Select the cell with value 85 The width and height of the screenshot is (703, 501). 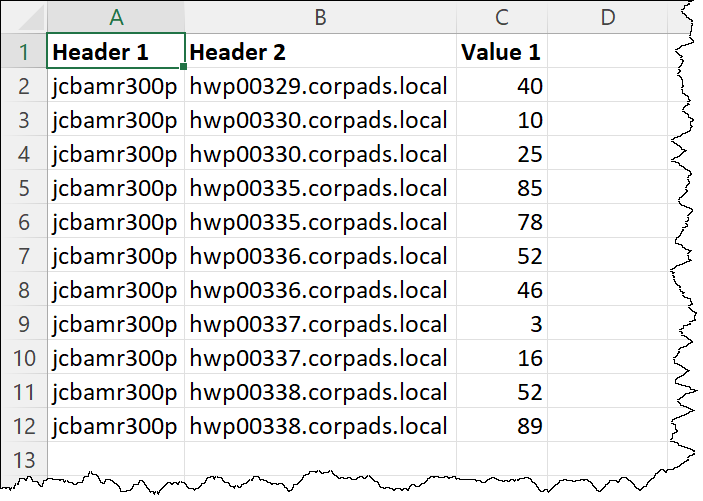click(502, 187)
